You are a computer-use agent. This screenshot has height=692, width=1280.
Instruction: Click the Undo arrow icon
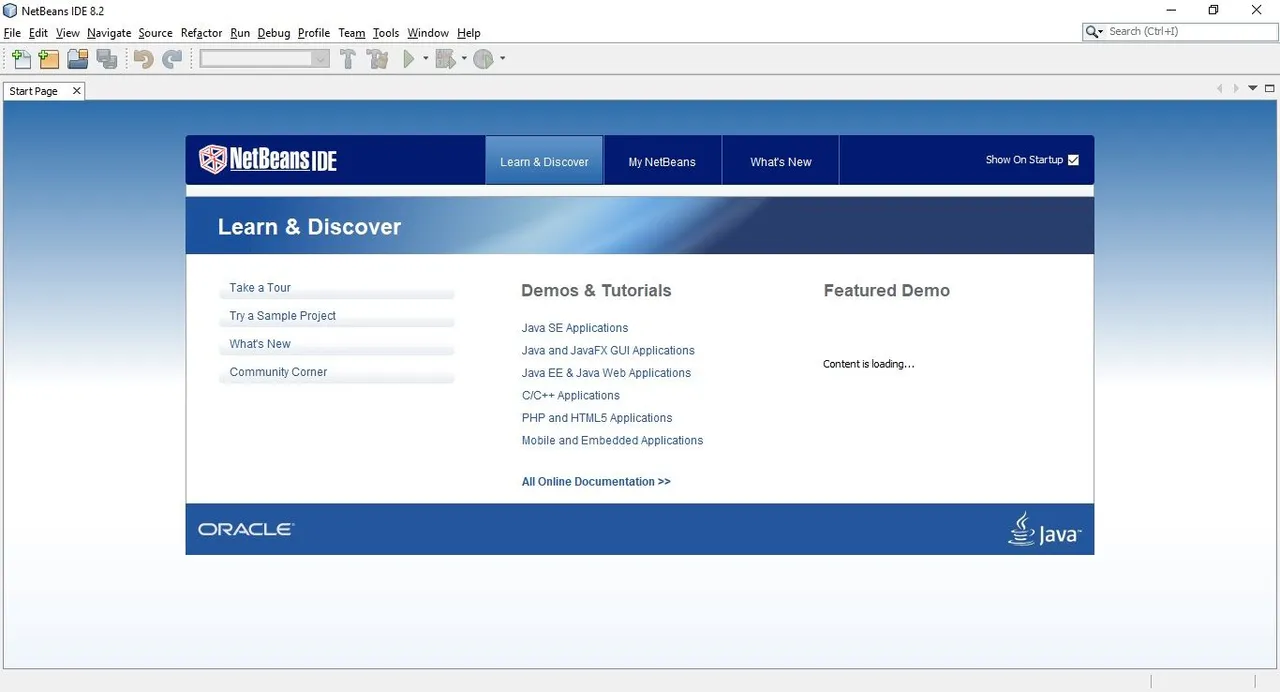(144, 59)
